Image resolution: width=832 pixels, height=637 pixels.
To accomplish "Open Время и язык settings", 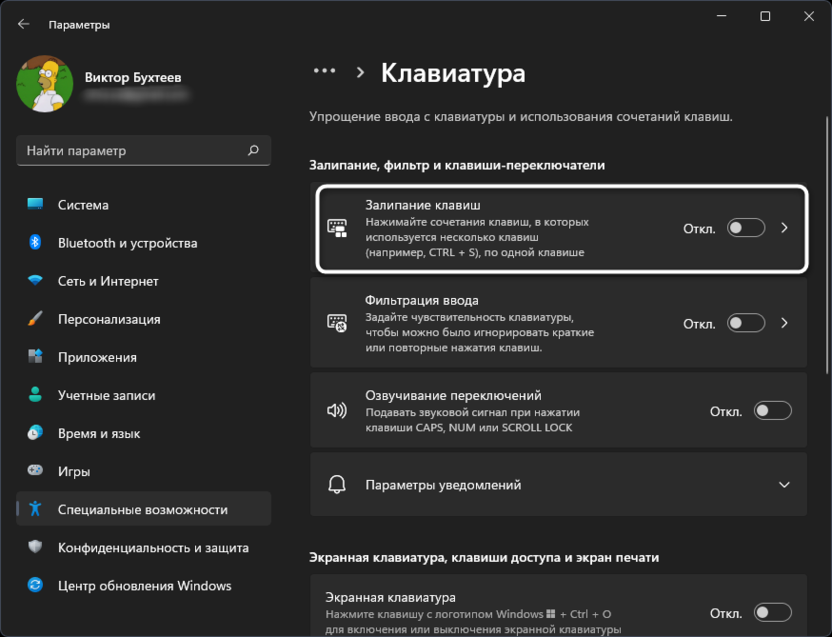I will pyautogui.click(x=144, y=433).
